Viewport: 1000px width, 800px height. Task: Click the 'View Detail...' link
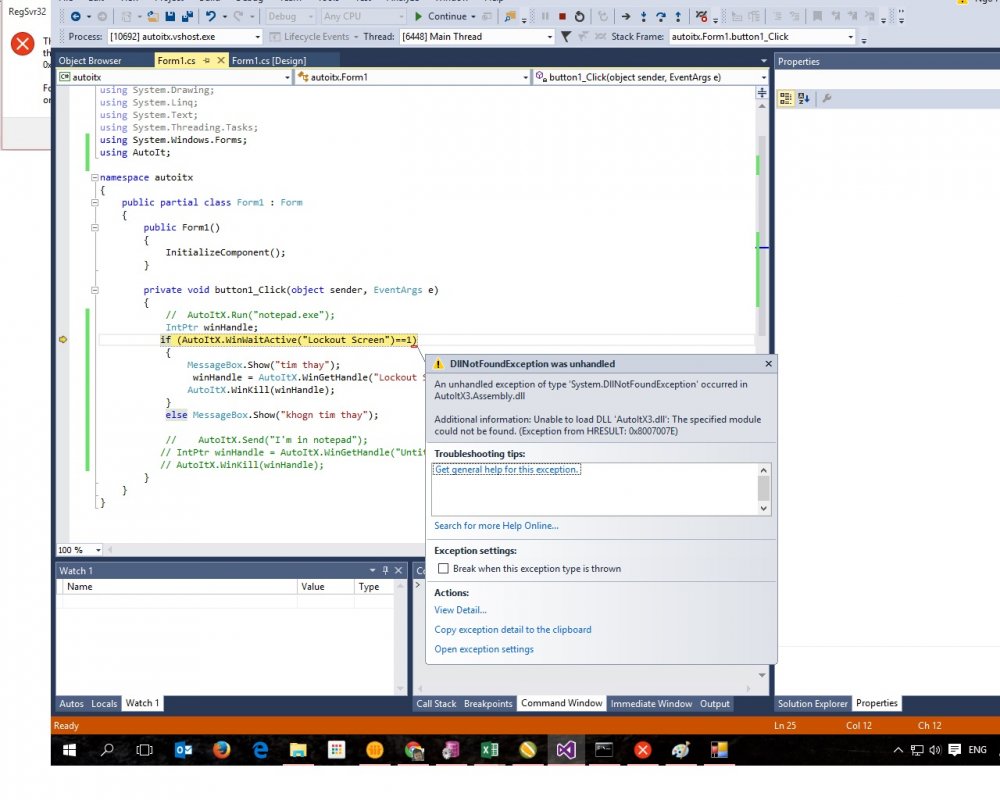[460, 610]
